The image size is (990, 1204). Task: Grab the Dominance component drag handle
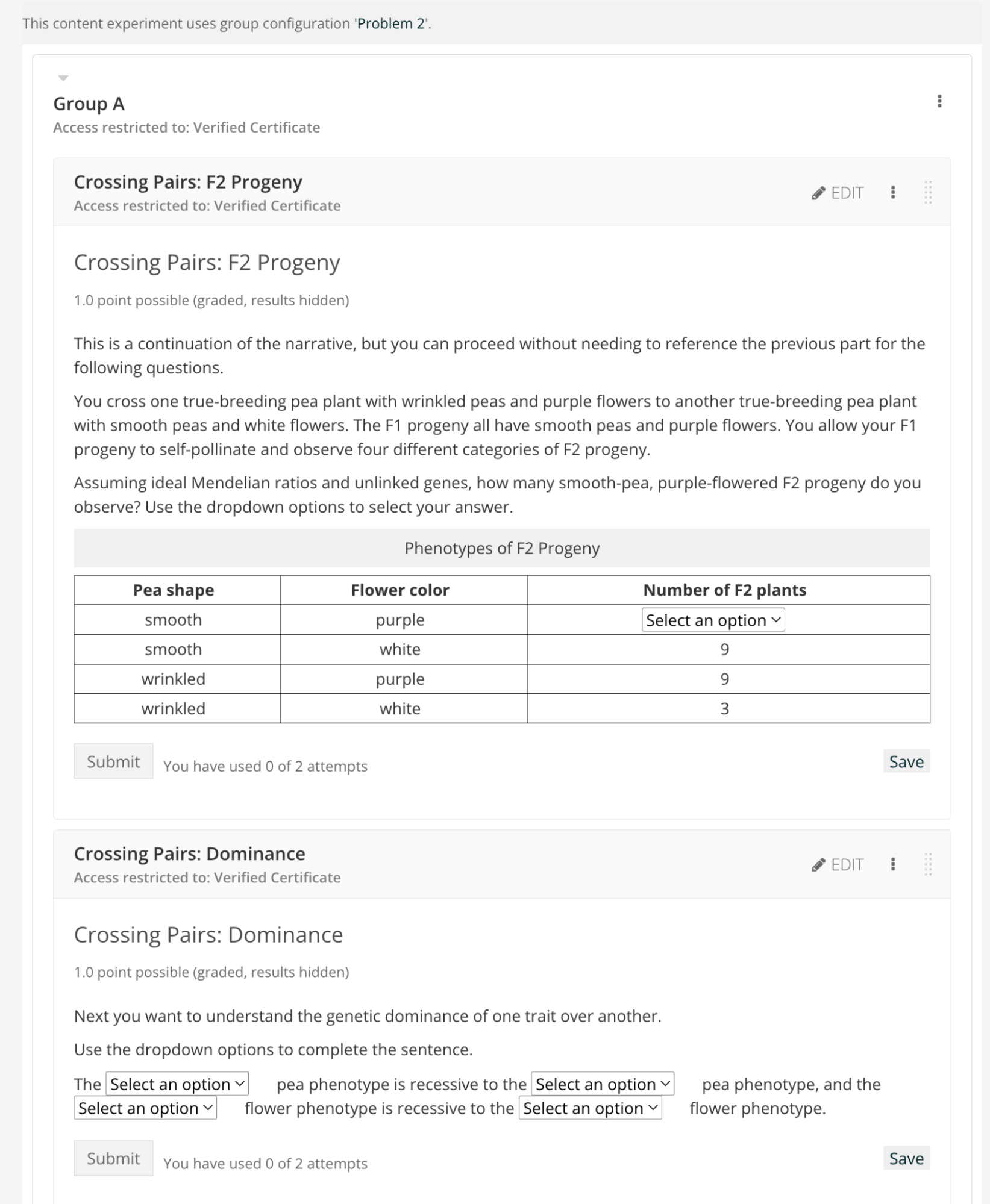(x=928, y=864)
